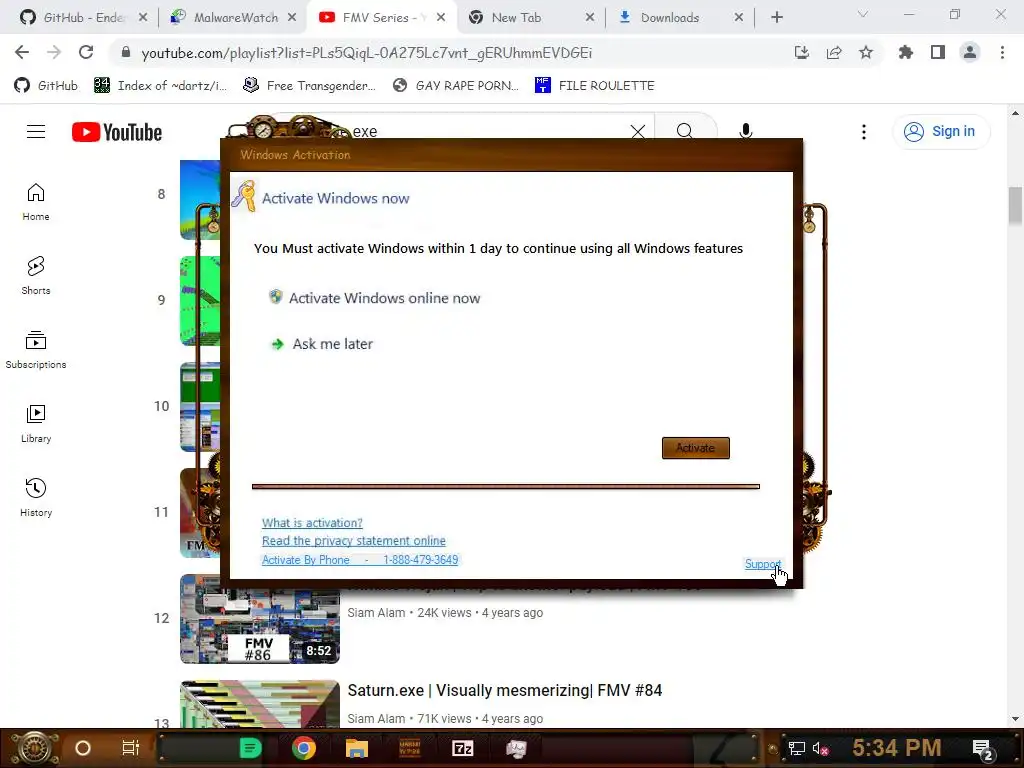The width and height of the screenshot is (1024, 768).
Task: Reload the current page
Action: [x=86, y=53]
